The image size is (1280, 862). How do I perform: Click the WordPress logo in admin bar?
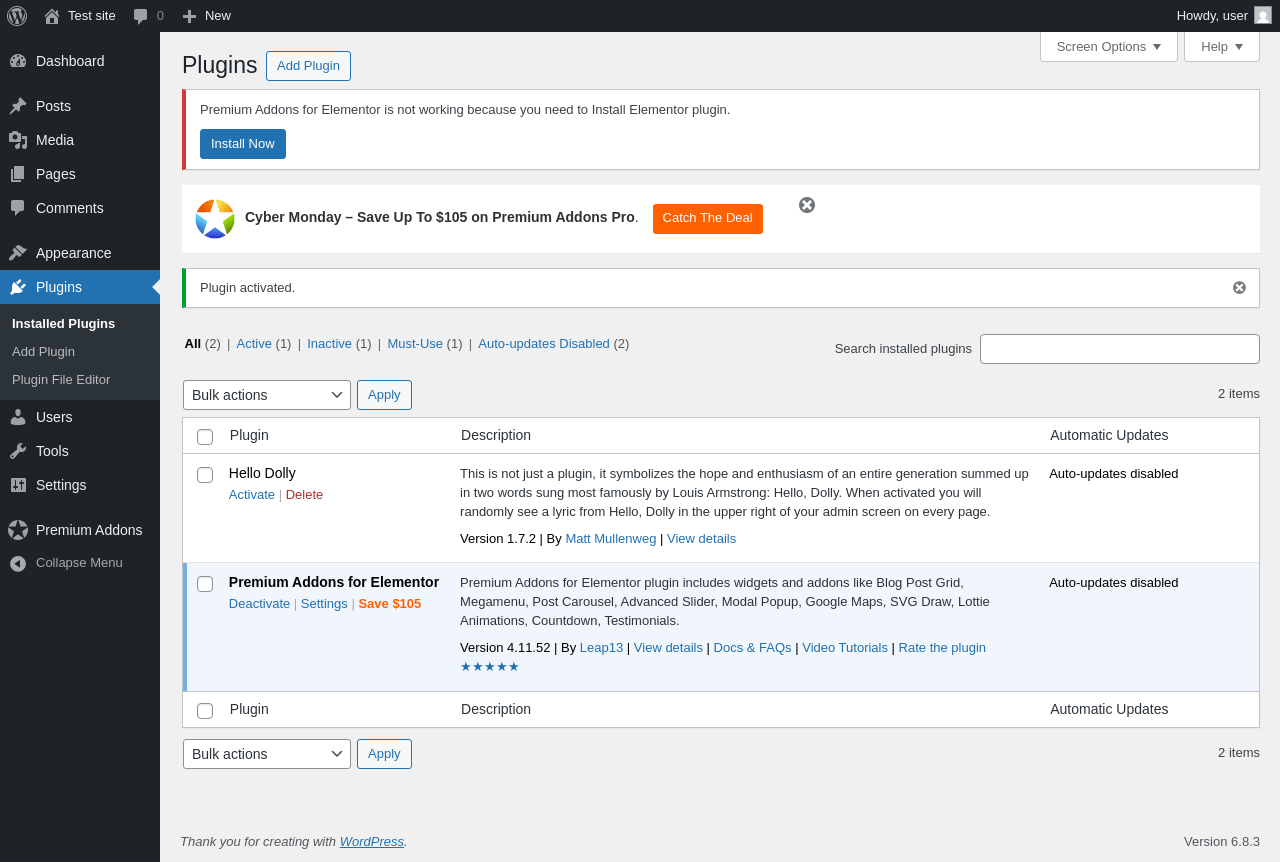click(x=17, y=16)
